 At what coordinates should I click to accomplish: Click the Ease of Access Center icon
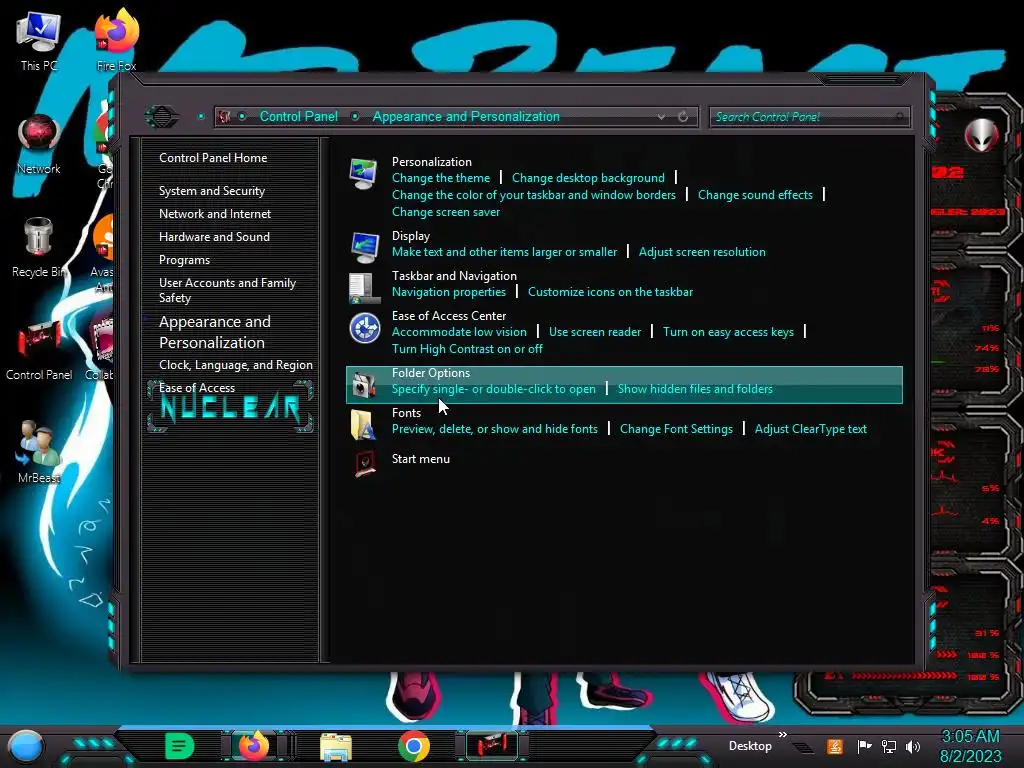coord(364,328)
